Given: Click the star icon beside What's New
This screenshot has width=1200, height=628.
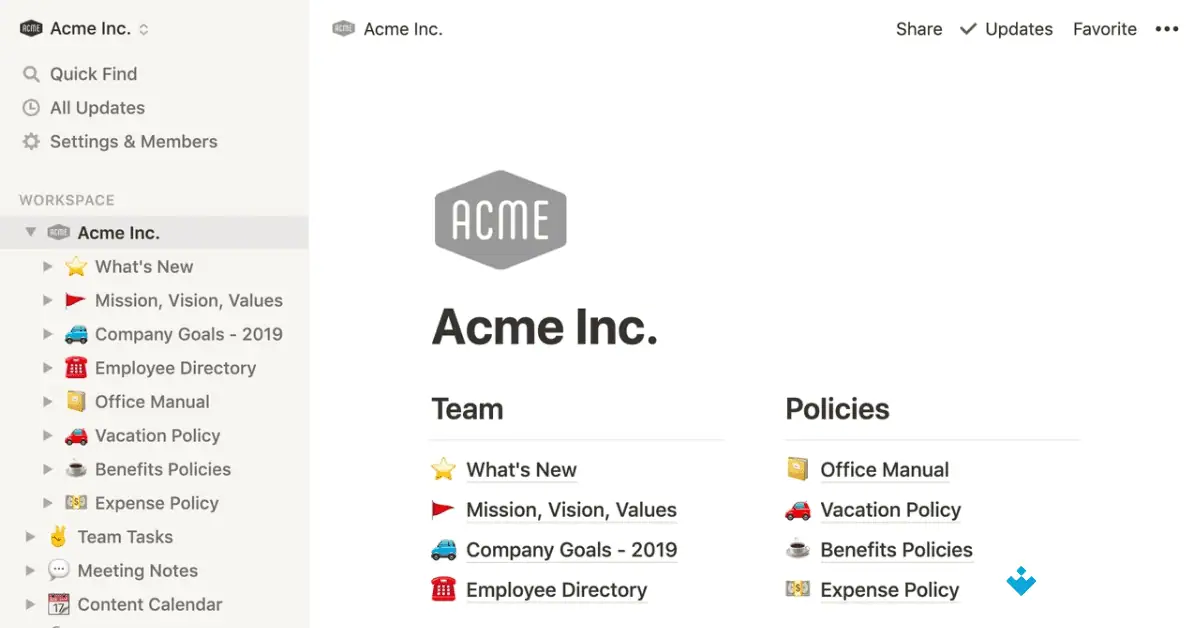Looking at the screenshot, I should pos(76,266).
